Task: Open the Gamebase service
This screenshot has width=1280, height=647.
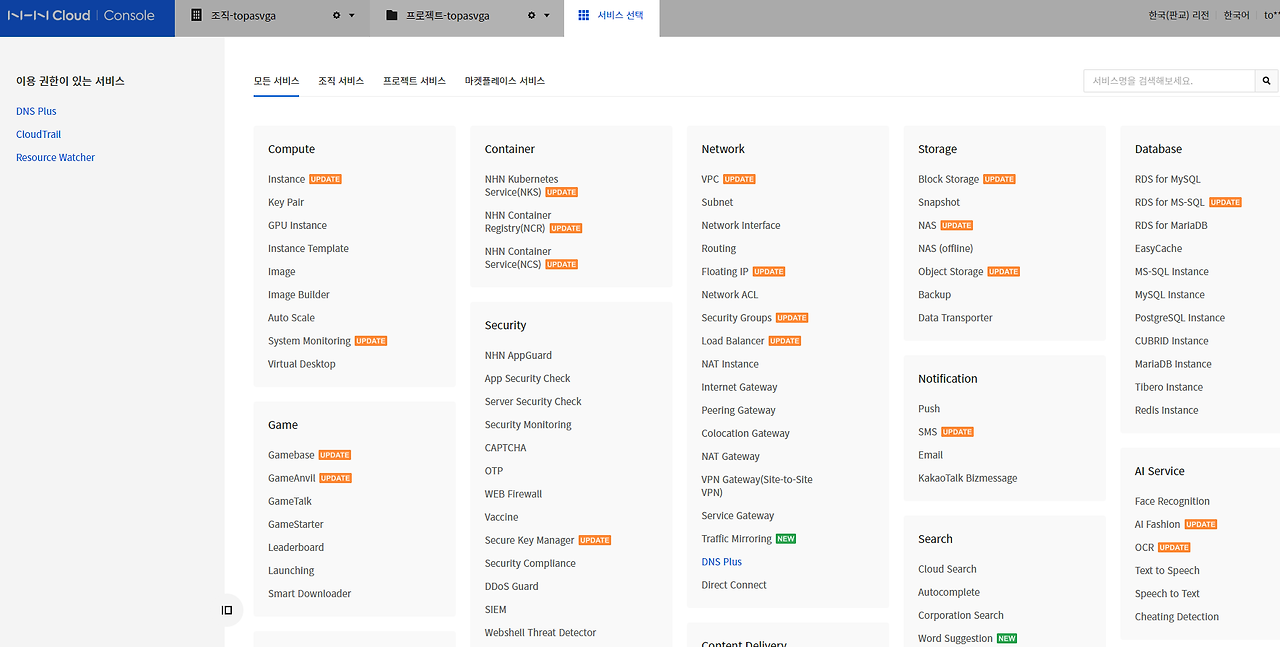Action: (291, 455)
